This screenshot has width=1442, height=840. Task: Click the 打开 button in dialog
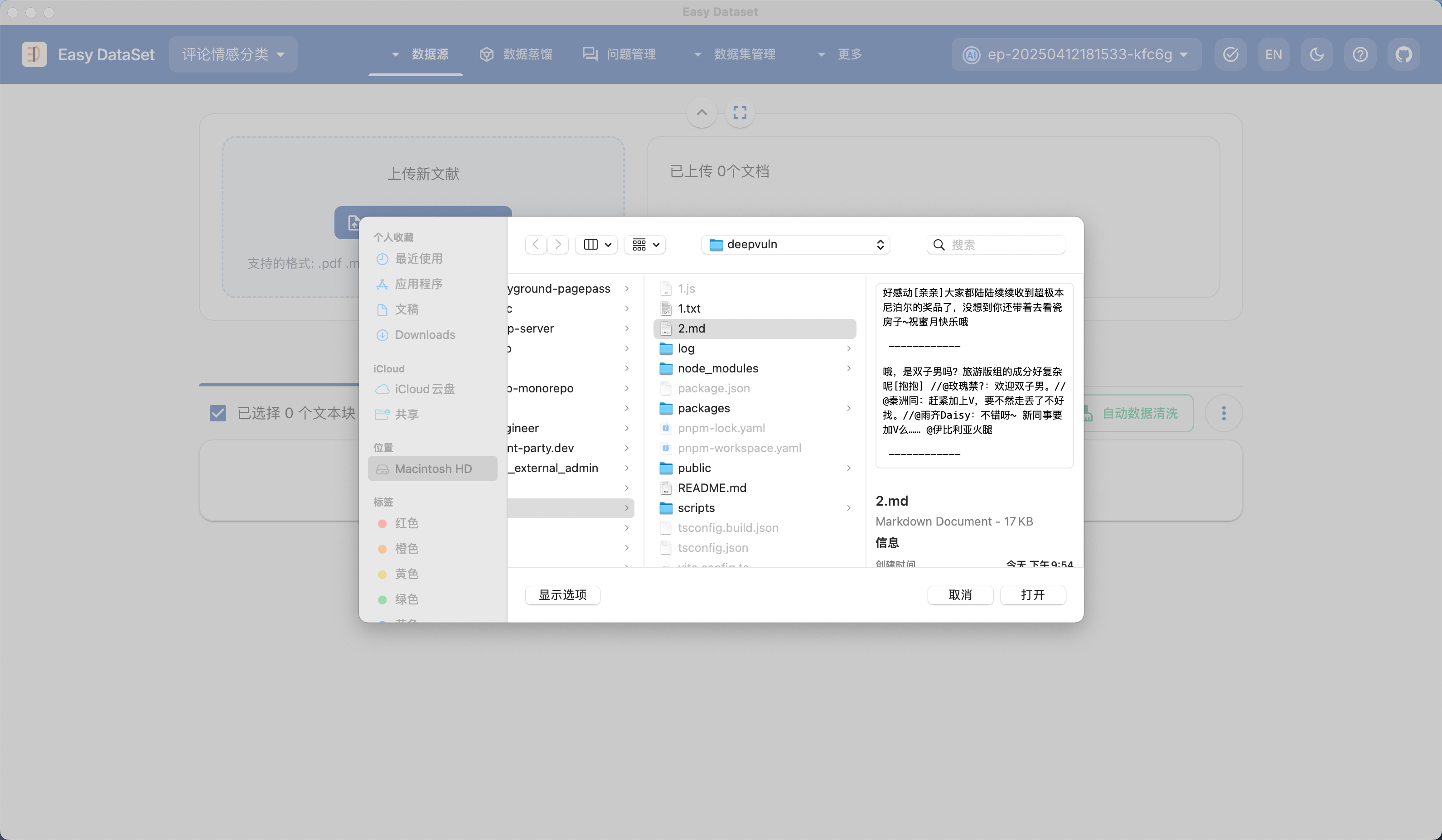point(1032,594)
